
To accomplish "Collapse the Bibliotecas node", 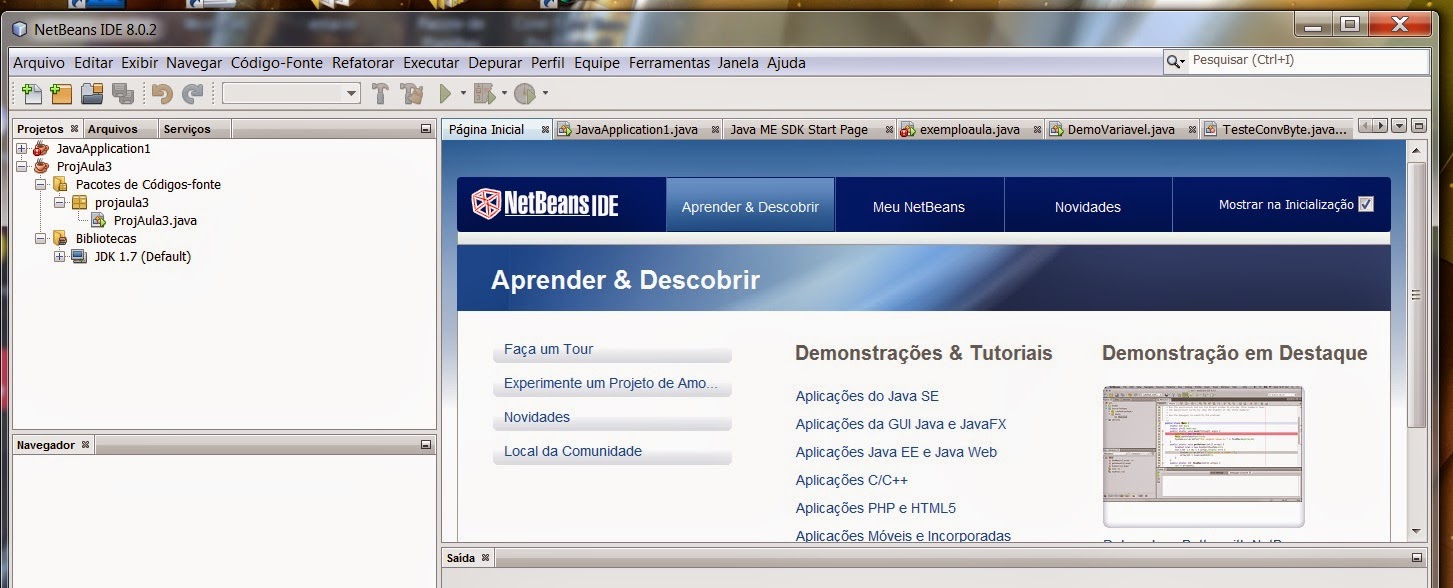I will (41, 238).
